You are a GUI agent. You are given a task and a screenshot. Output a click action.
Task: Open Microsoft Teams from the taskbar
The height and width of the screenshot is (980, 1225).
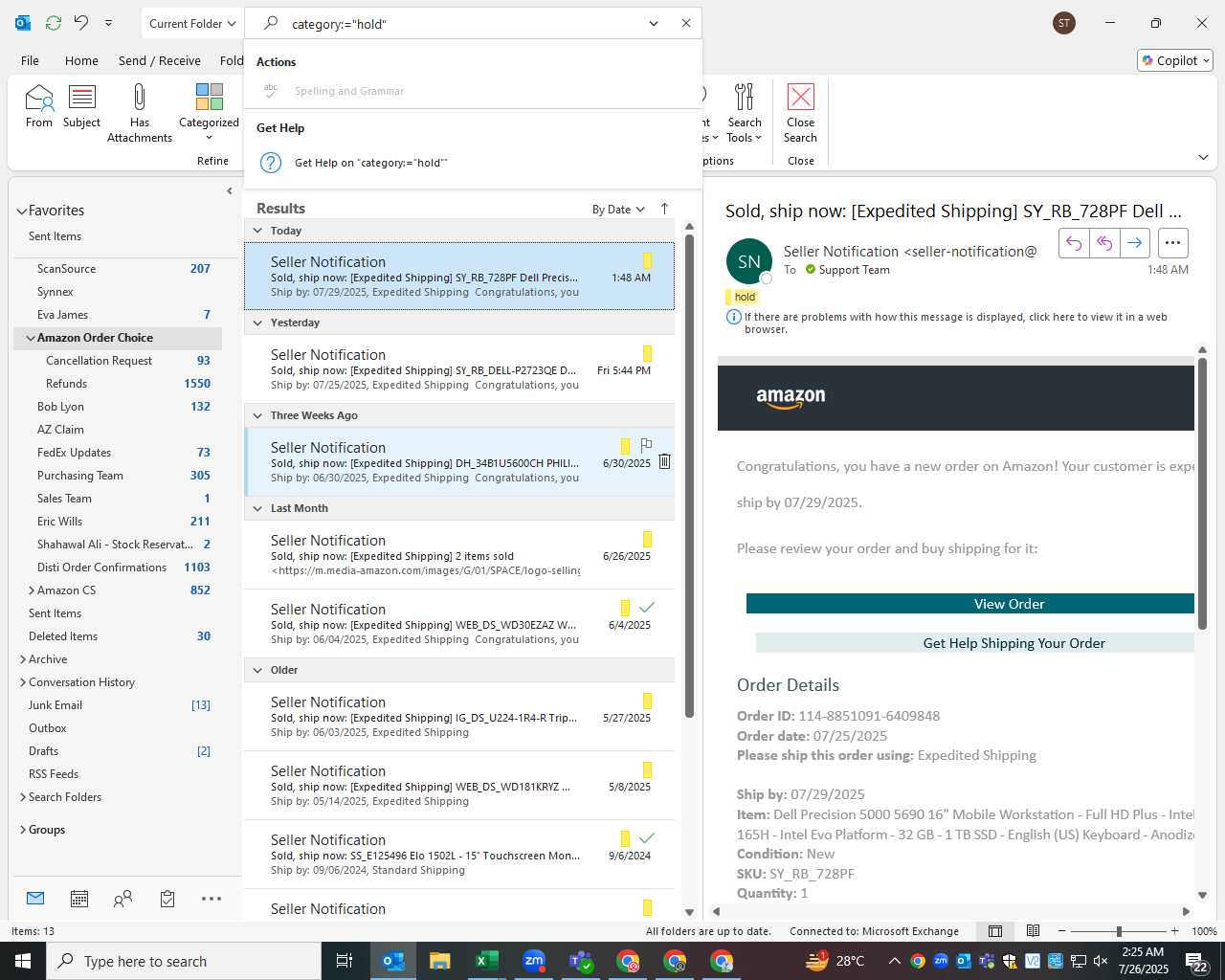coord(581,961)
